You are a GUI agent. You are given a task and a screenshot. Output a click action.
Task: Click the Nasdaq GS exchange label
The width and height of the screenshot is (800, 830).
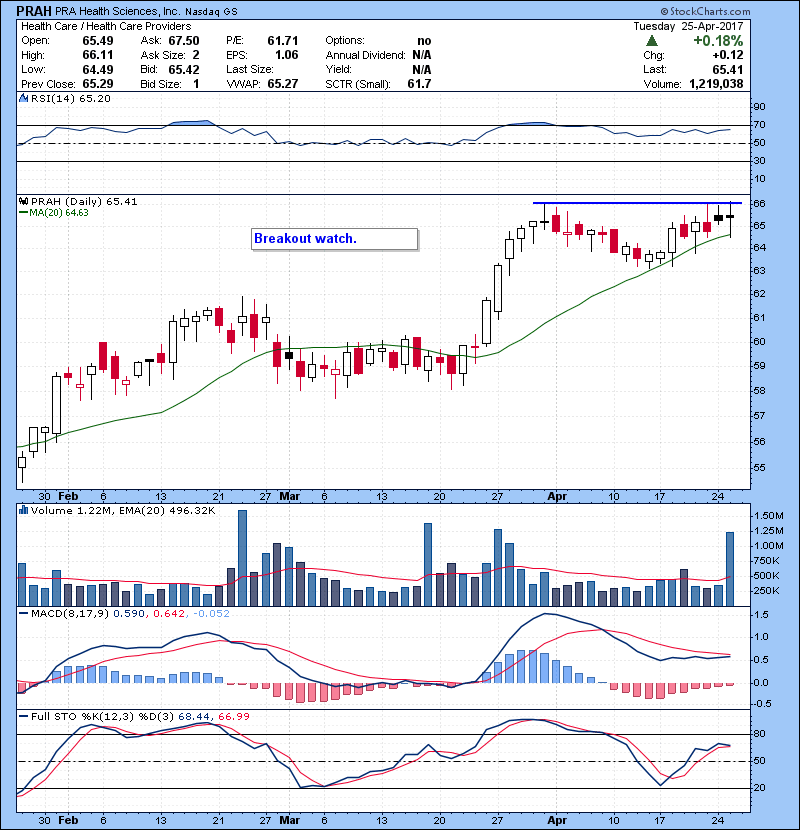pos(211,12)
